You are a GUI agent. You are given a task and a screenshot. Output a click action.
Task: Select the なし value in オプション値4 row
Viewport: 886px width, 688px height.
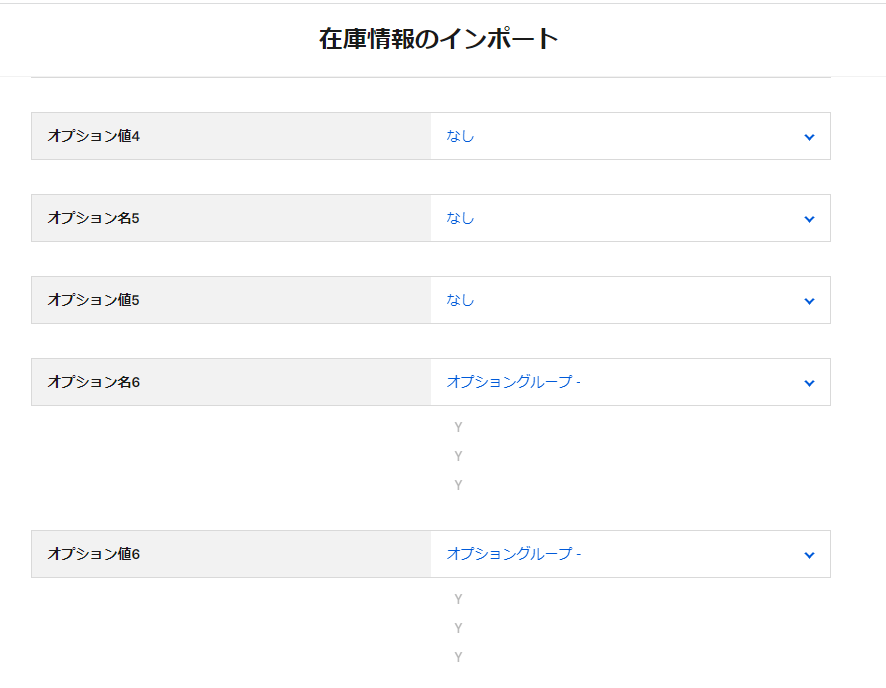(459, 136)
